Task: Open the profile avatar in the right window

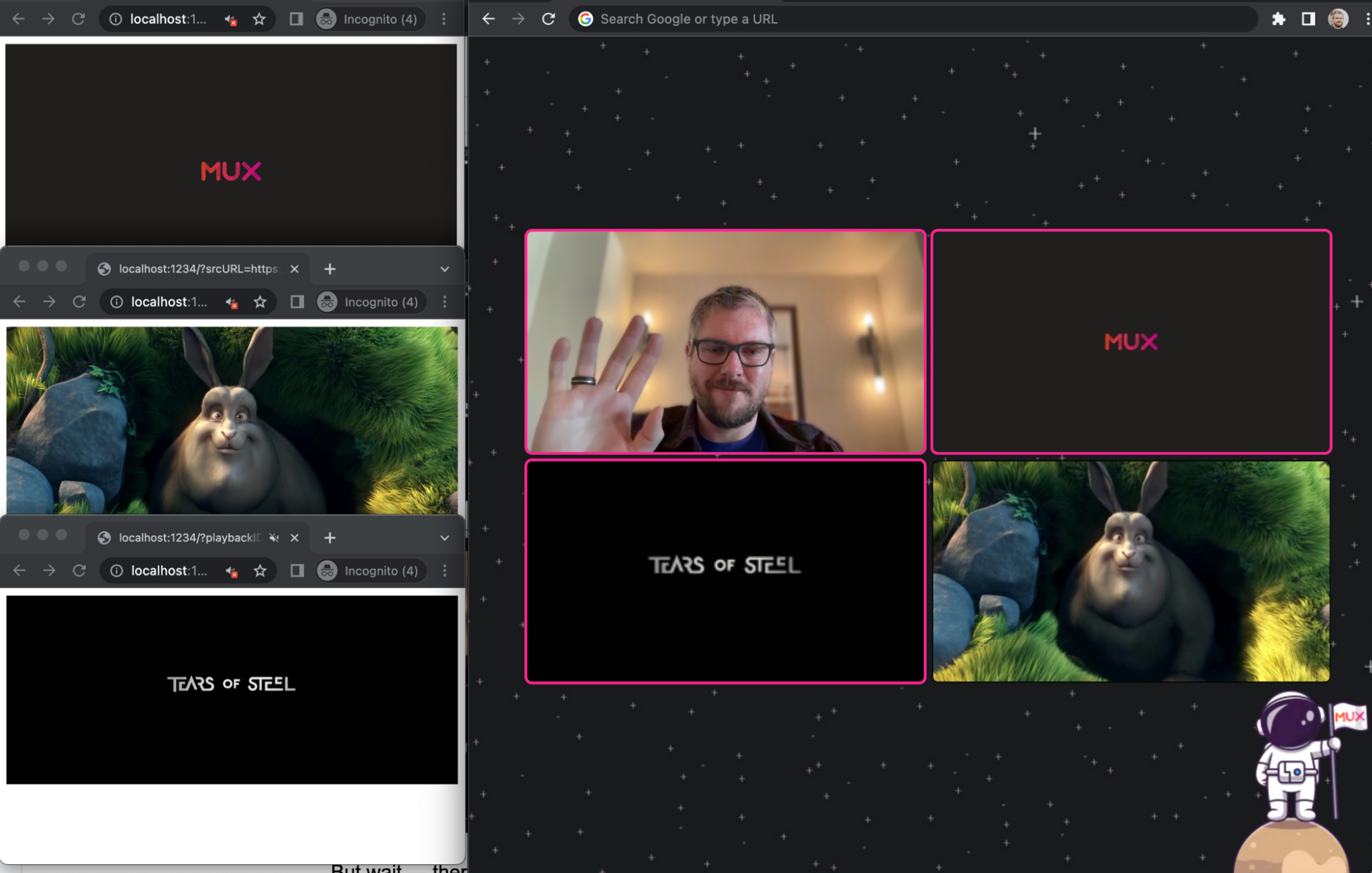Action: pos(1338,19)
